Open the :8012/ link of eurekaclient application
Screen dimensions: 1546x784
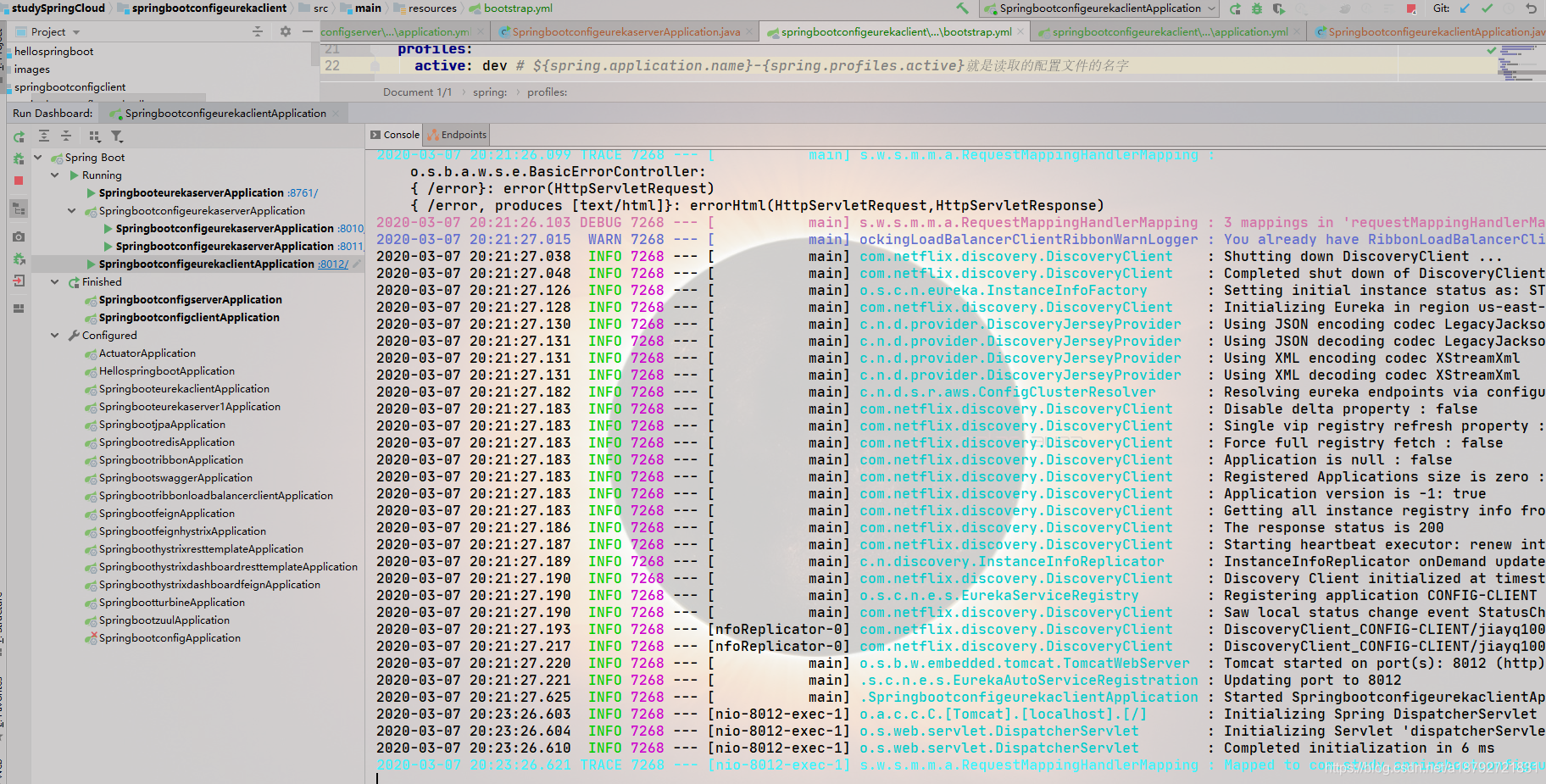tap(333, 264)
